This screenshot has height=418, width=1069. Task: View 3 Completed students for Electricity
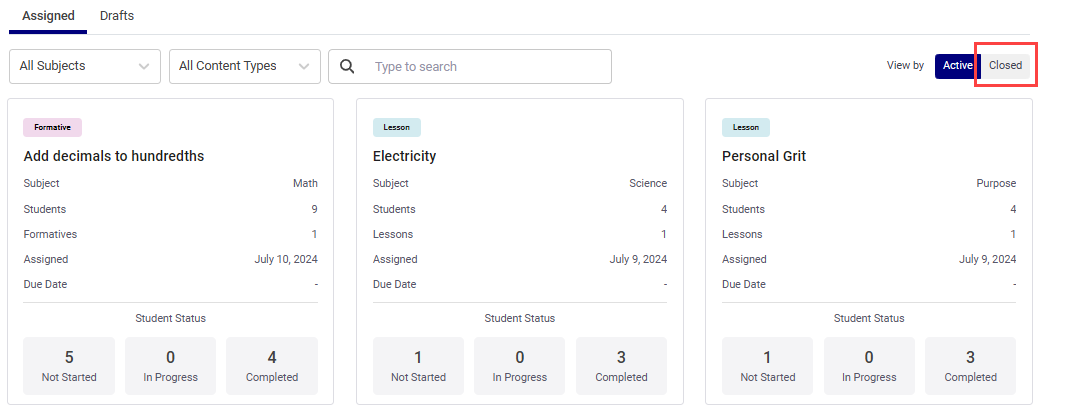621,365
